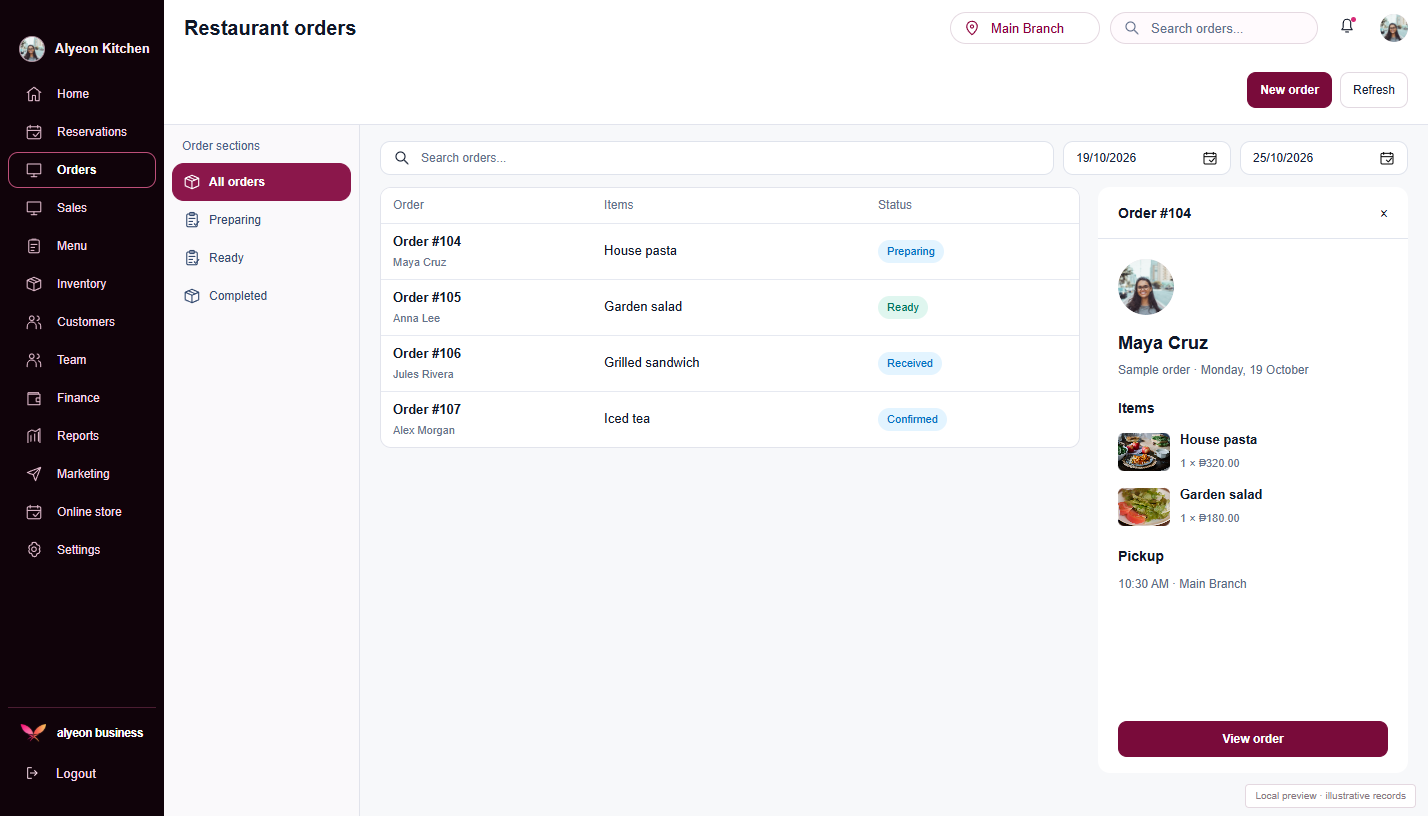
Task: Click Maya Cruz's large profile photo
Action: [1146, 287]
